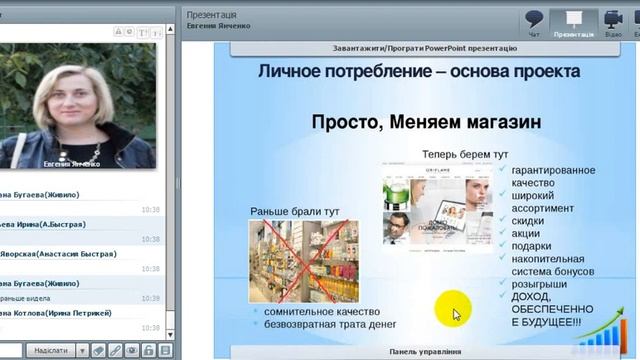
Task: Click bullet "широкий ассортимент"
Action: (x=542, y=202)
